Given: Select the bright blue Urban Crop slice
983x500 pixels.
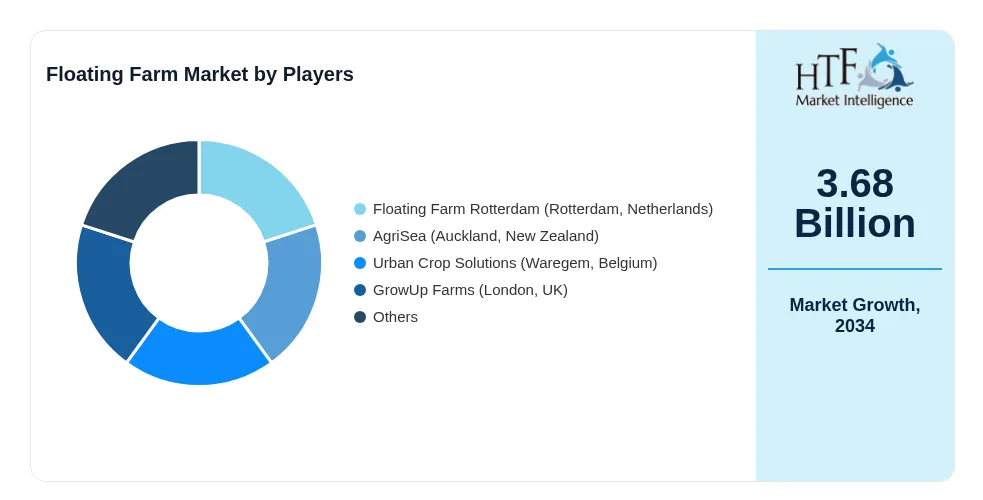Looking at the screenshot, I should tap(199, 357).
